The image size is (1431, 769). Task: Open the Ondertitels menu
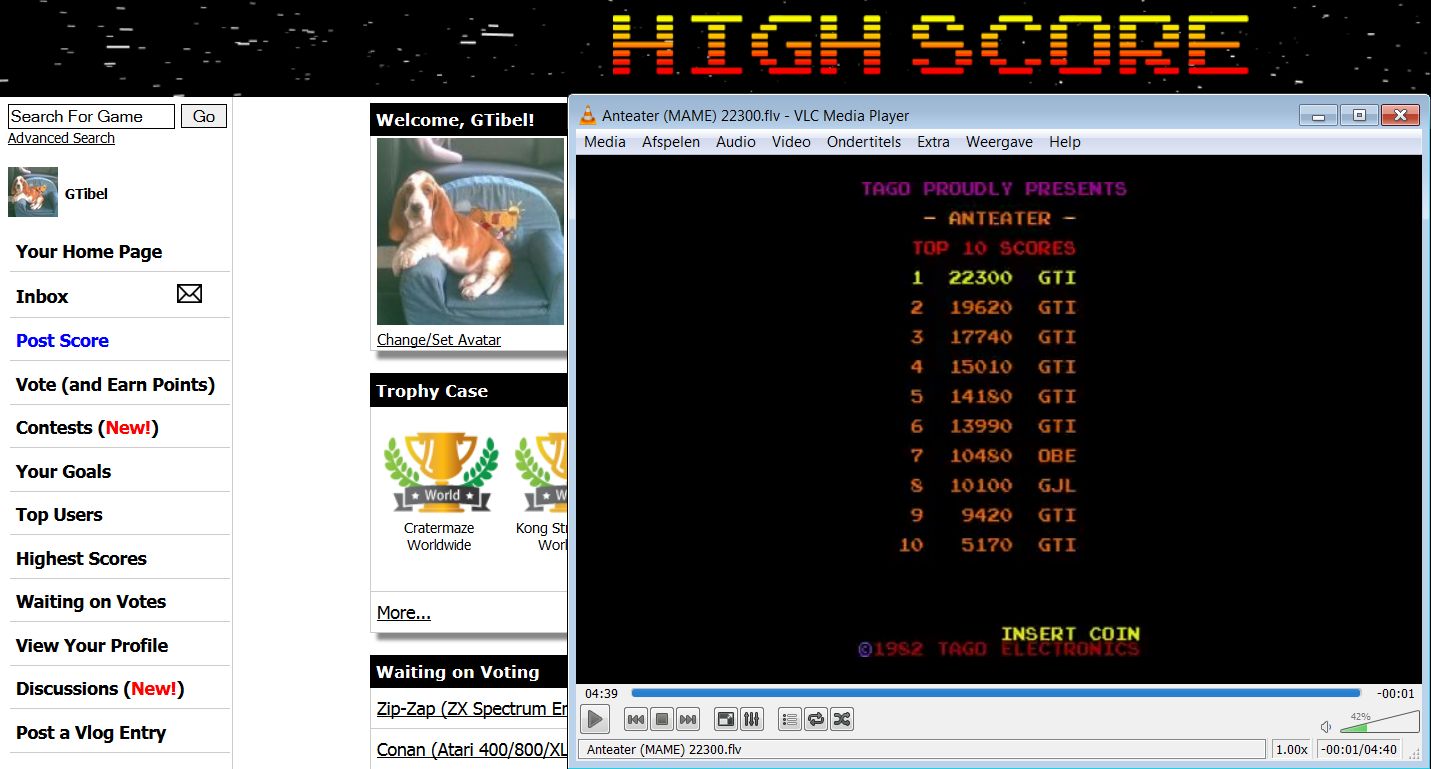pos(863,142)
